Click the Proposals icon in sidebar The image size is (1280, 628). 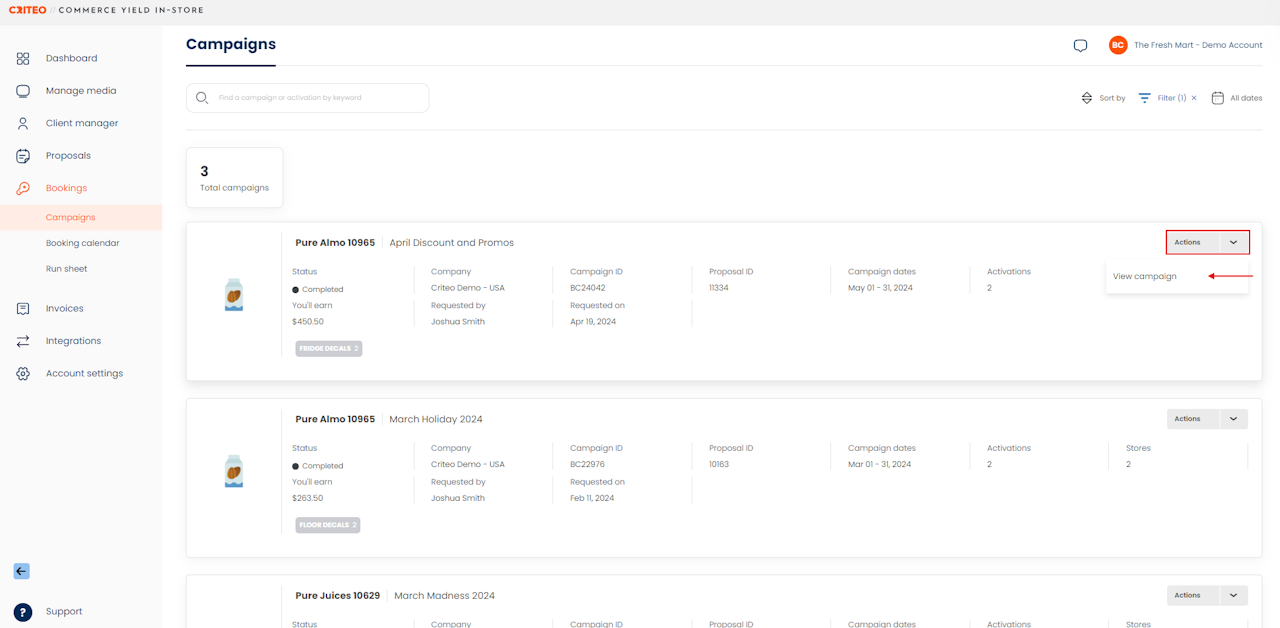[x=23, y=156]
